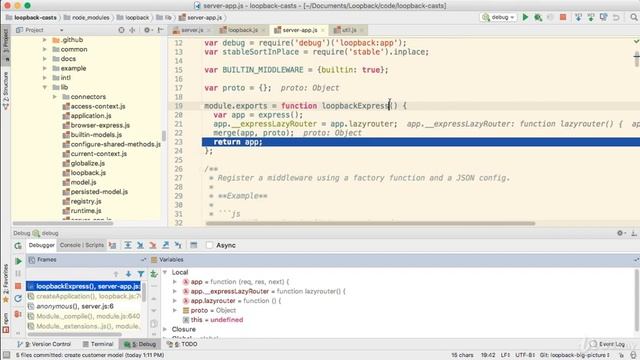
Task: Click Force Step Into red arrow icon
Action: (153, 245)
